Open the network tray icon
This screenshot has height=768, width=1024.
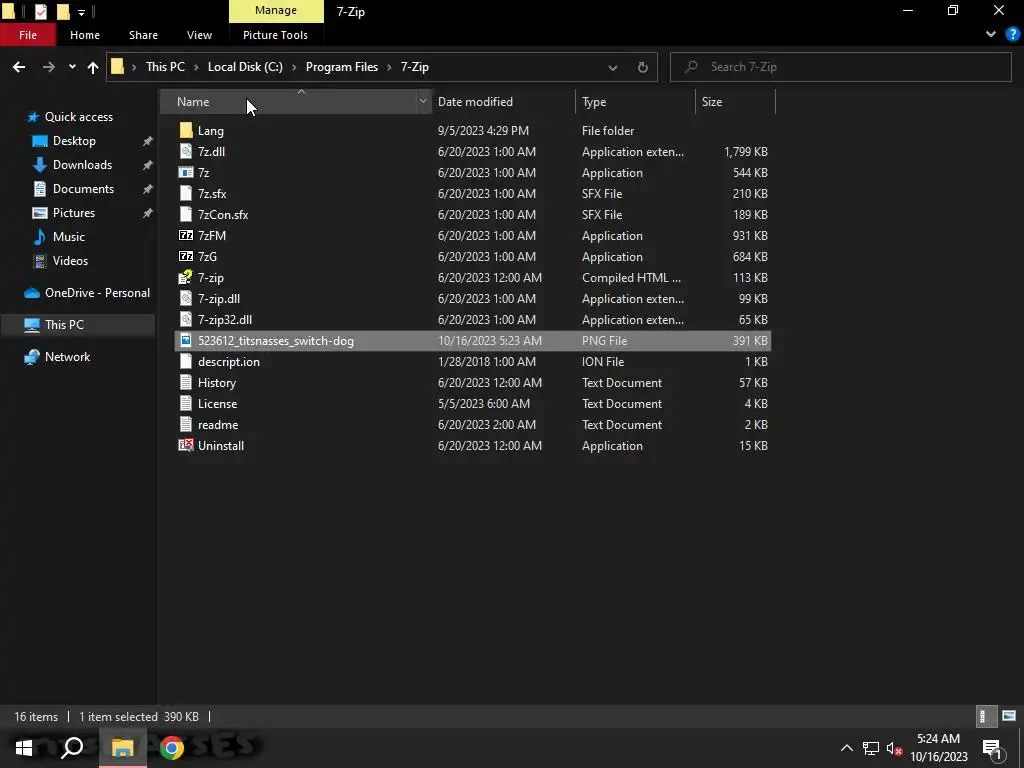tap(871, 748)
